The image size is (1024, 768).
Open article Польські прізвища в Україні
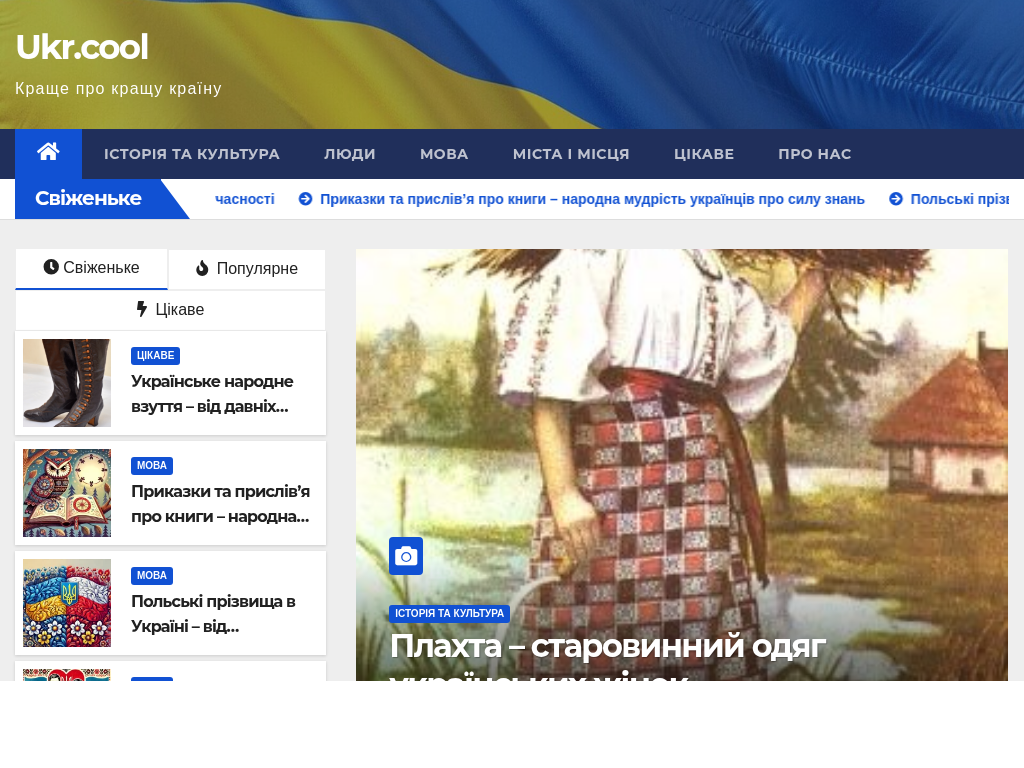[213, 614]
